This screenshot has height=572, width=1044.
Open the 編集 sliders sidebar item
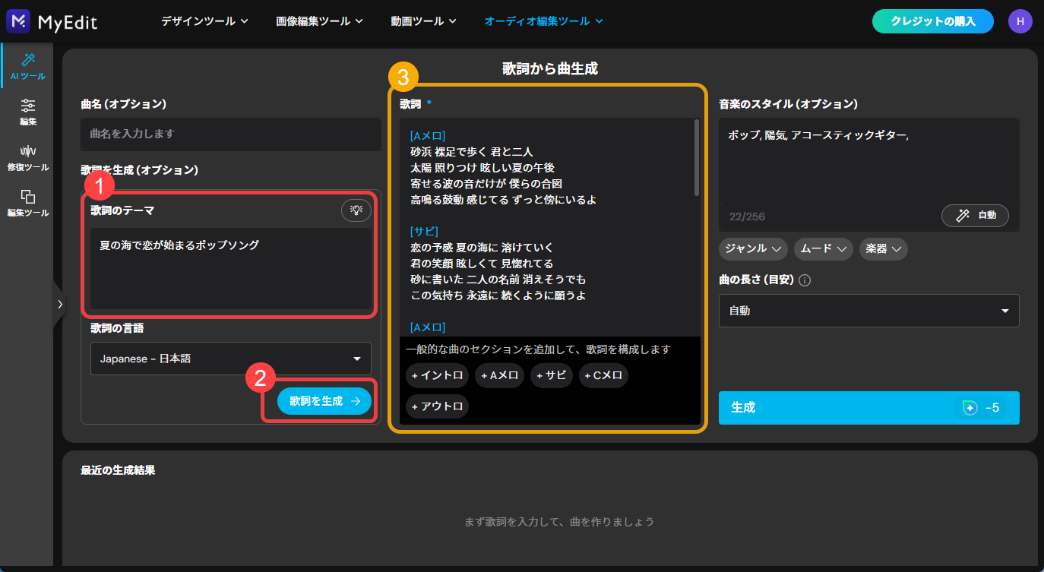(x=28, y=112)
